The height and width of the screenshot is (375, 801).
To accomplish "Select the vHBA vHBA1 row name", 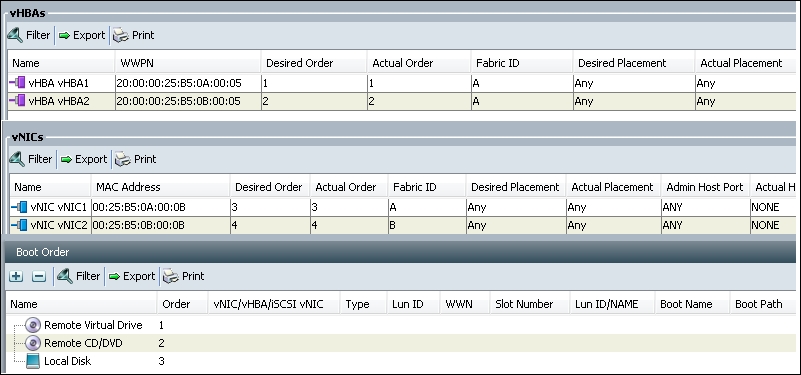I will coord(59,83).
